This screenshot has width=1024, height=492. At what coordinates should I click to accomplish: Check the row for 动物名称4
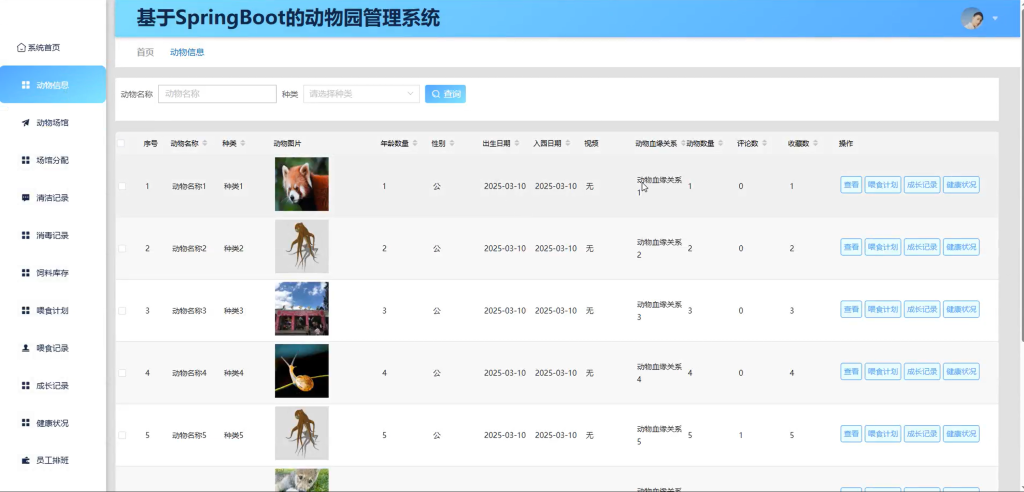tap(121, 372)
